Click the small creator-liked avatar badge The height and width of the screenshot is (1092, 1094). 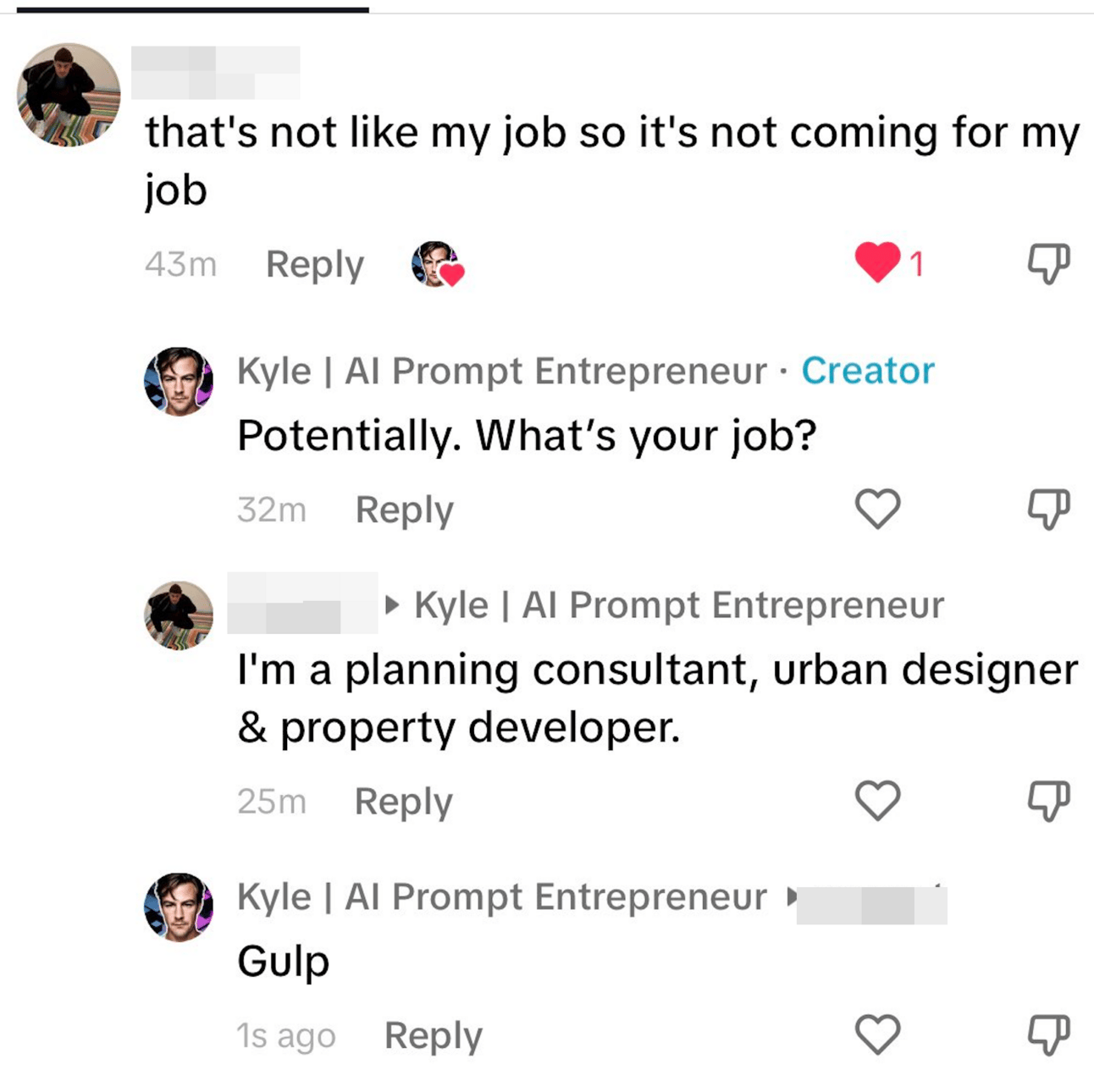pos(437,264)
